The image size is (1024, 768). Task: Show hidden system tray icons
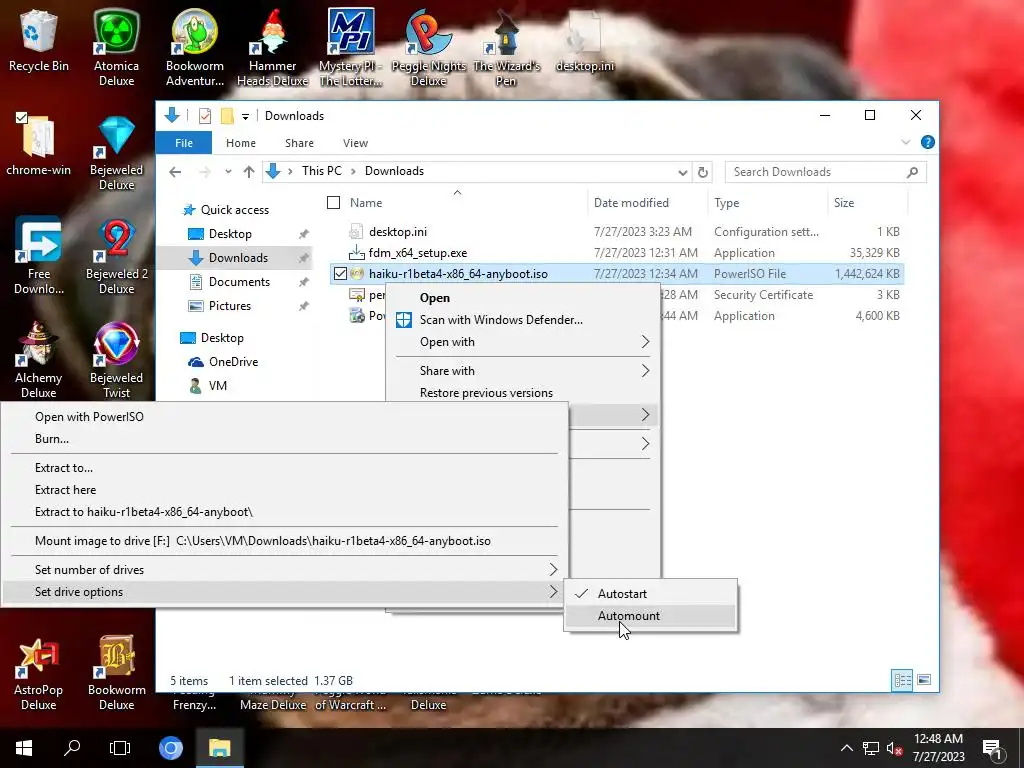click(846, 748)
